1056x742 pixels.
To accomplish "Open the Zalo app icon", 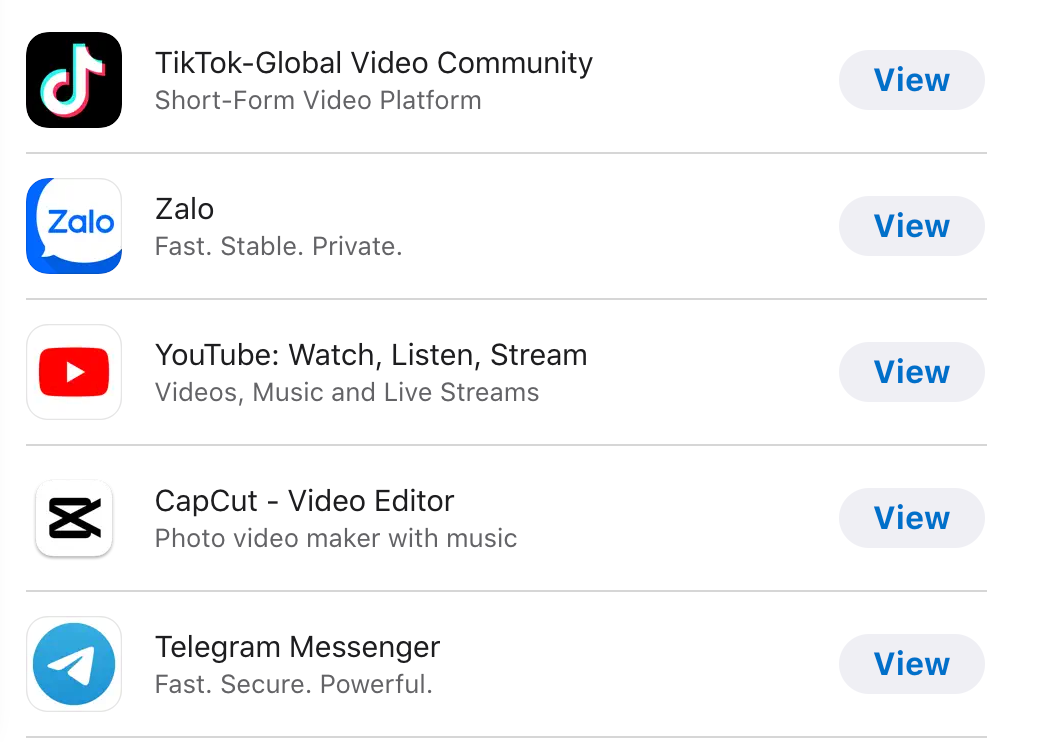I will [x=74, y=226].
